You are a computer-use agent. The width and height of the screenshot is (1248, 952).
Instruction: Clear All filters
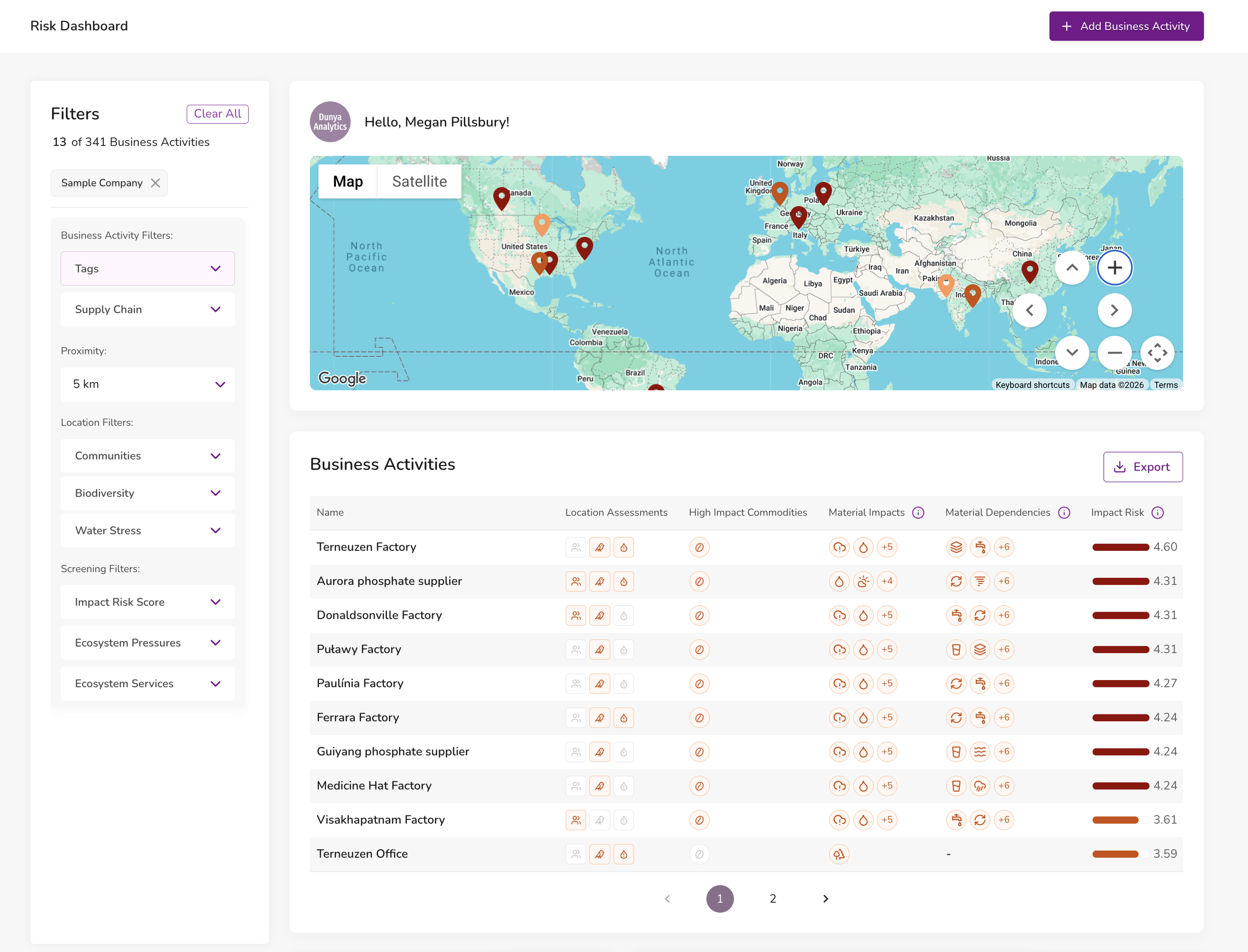218,114
